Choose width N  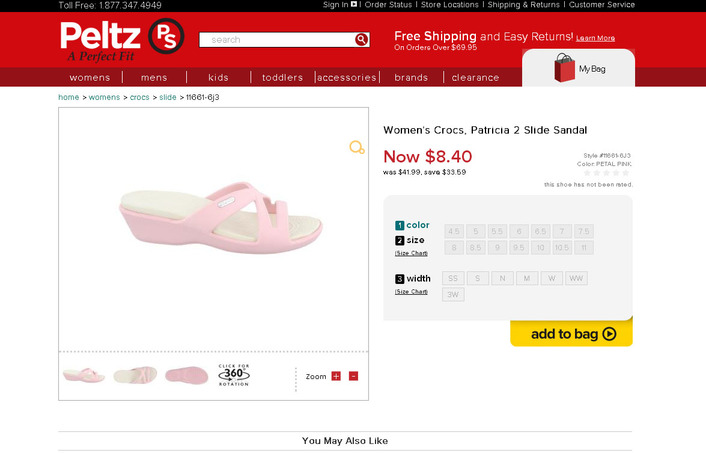point(502,278)
